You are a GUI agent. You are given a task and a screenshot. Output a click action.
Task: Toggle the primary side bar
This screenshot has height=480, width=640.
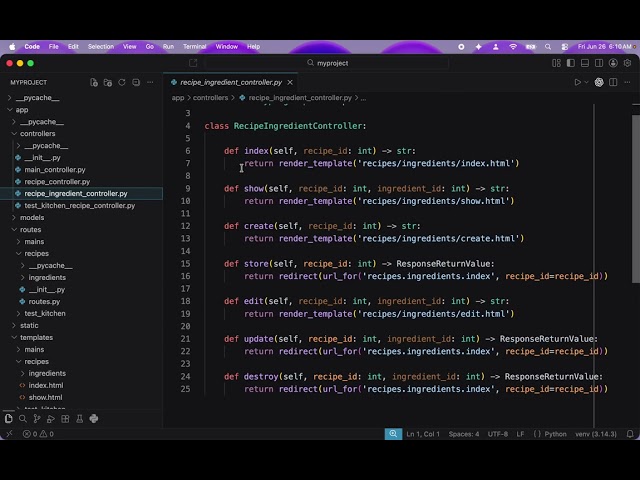tap(571, 63)
